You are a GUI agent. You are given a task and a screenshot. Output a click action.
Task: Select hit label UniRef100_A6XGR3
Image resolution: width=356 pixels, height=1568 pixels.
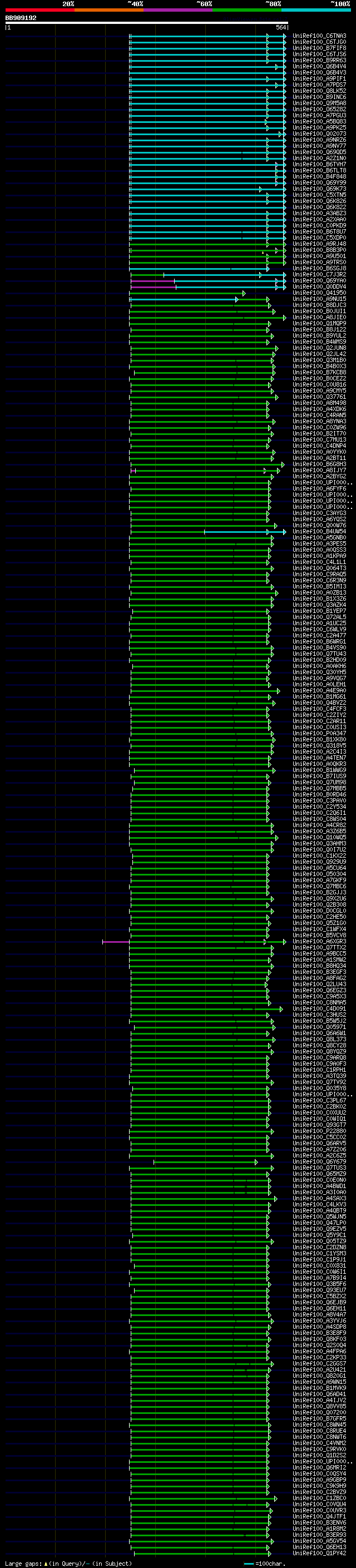coord(319,942)
